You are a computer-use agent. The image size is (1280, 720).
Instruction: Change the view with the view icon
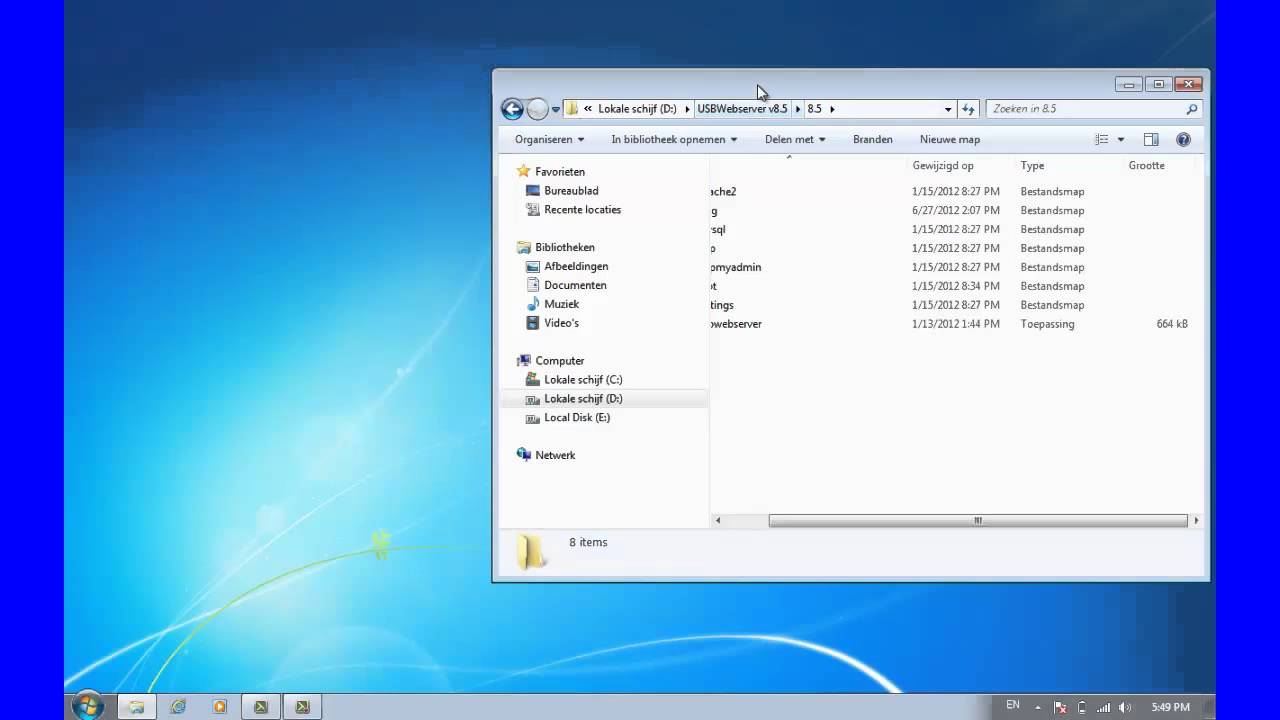coord(1102,139)
